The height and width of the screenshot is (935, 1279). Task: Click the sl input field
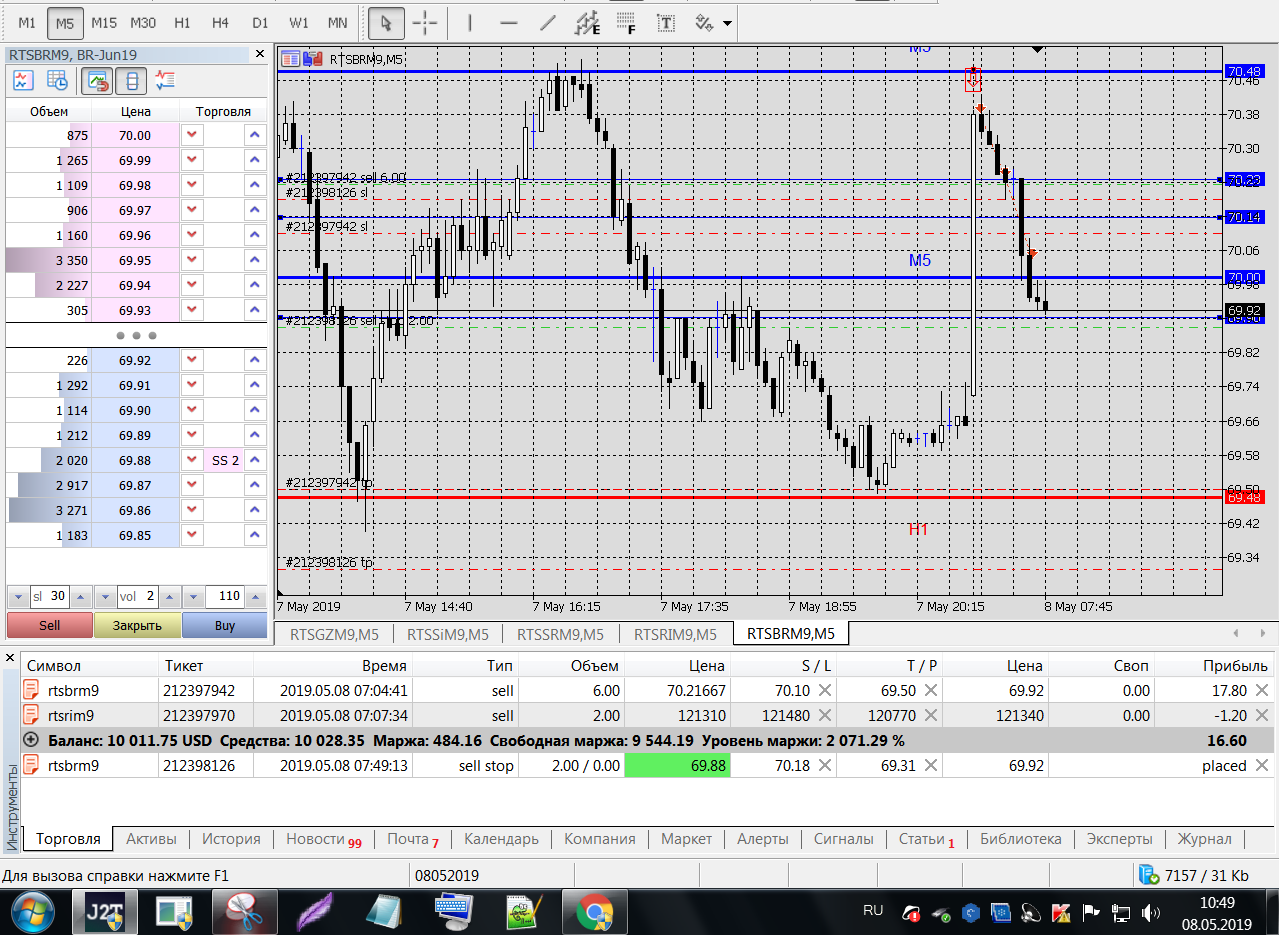coord(50,597)
